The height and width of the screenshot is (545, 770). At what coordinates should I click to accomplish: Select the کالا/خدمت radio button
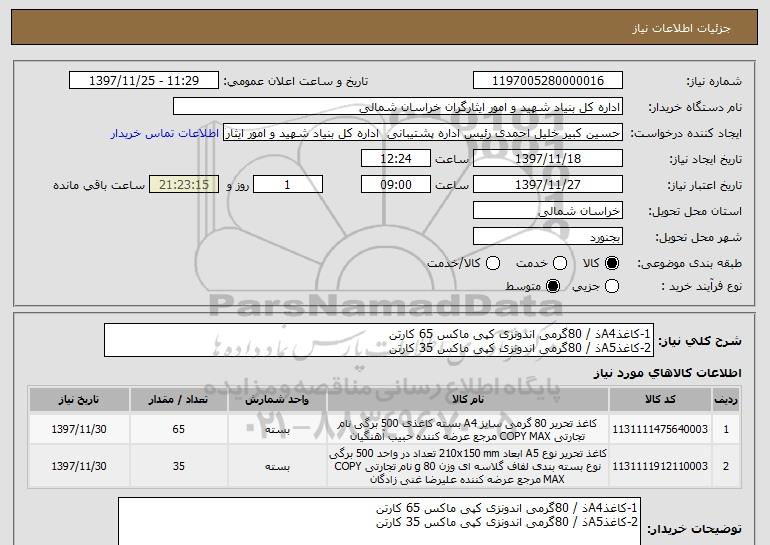(x=493, y=263)
